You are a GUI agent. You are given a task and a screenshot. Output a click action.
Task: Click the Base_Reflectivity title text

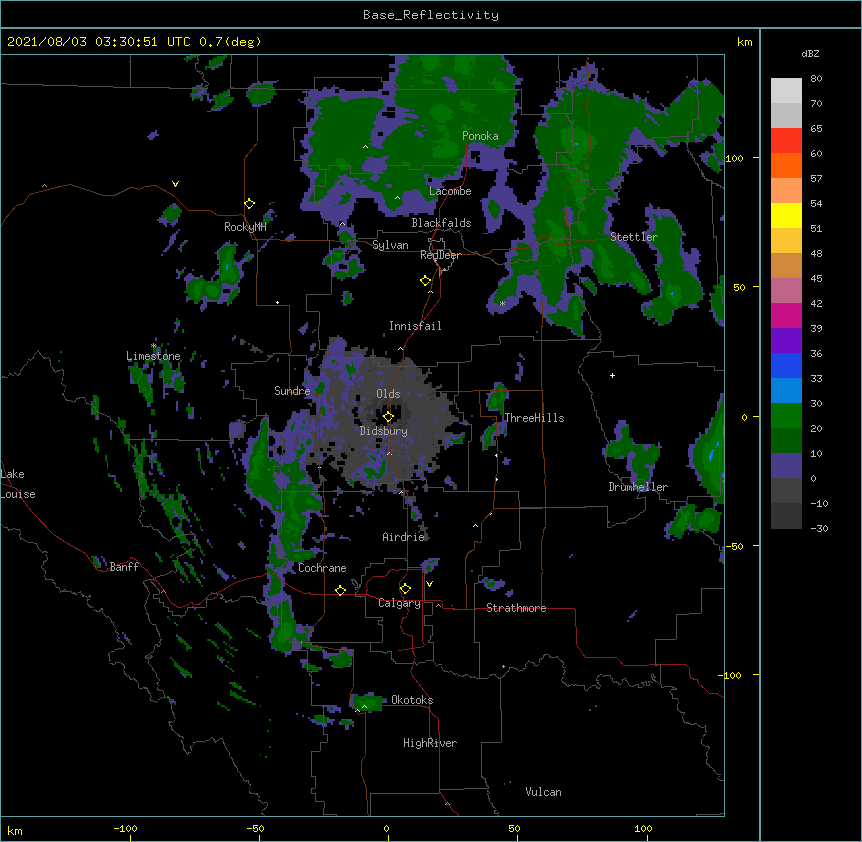point(431,15)
